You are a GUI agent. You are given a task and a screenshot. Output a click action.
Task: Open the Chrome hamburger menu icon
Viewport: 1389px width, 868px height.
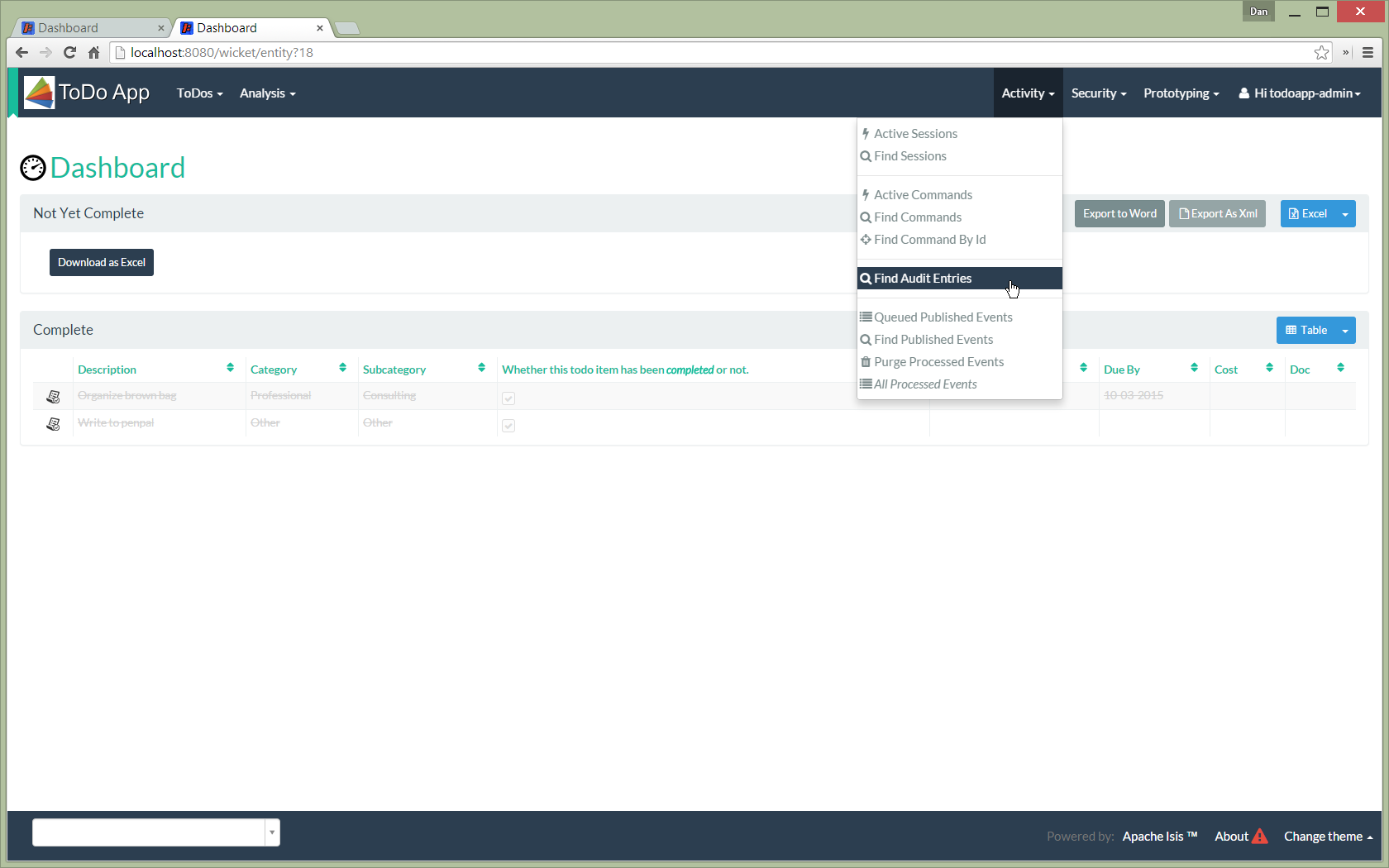(x=1368, y=53)
